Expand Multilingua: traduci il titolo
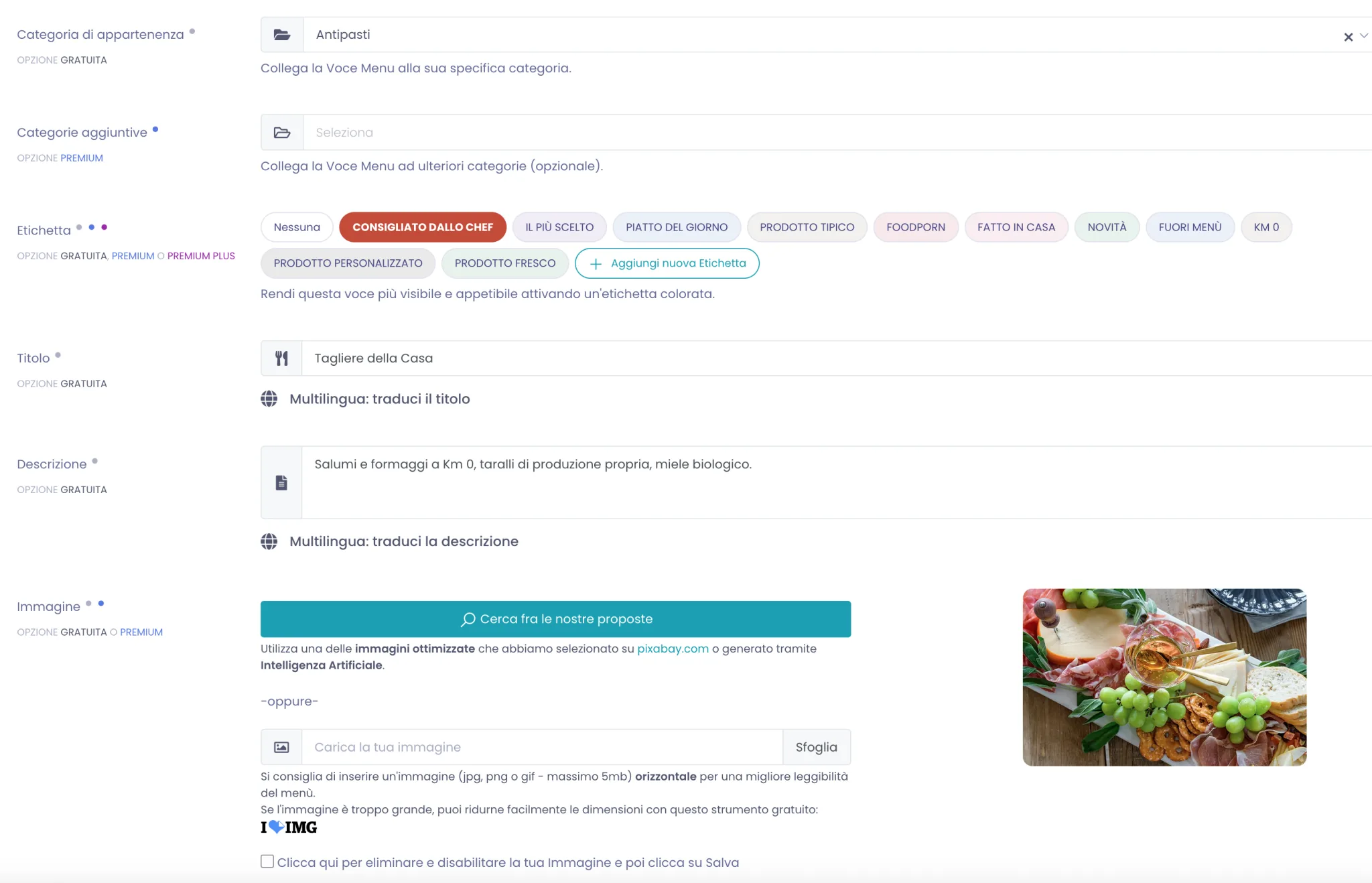Viewport: 1372px width, 883px height. [380, 399]
